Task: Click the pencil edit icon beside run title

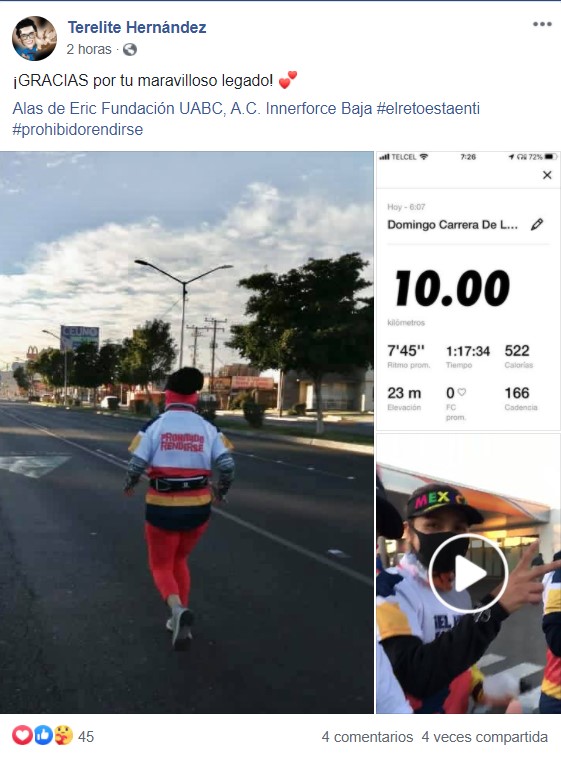Action: 537,225
